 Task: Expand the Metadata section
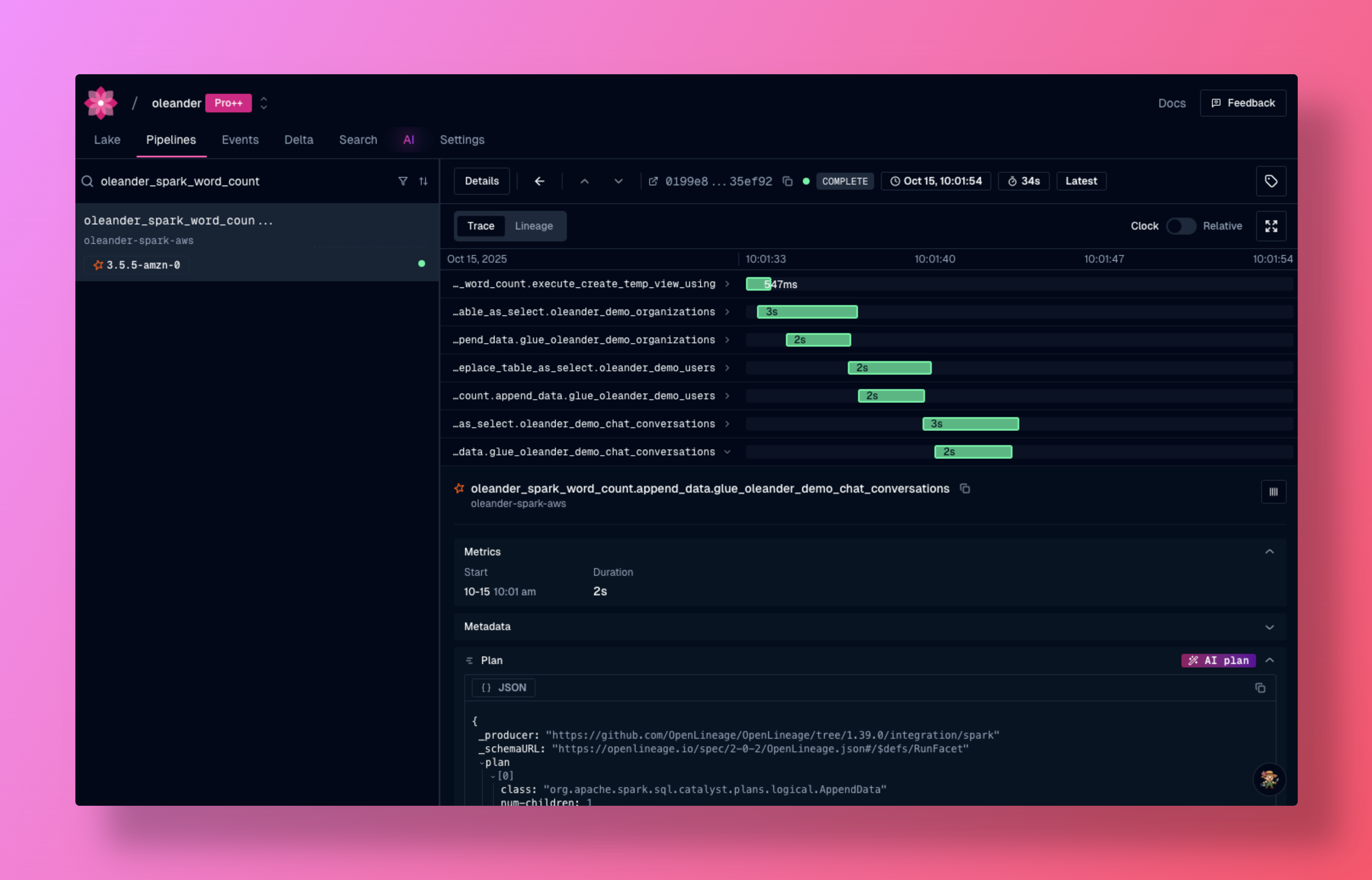tap(1269, 627)
